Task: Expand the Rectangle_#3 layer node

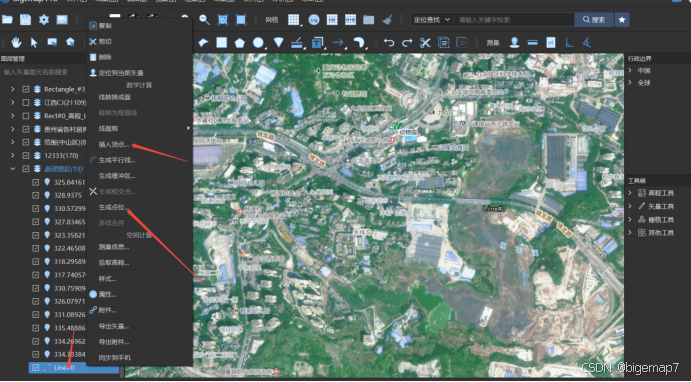Action: coord(12,89)
